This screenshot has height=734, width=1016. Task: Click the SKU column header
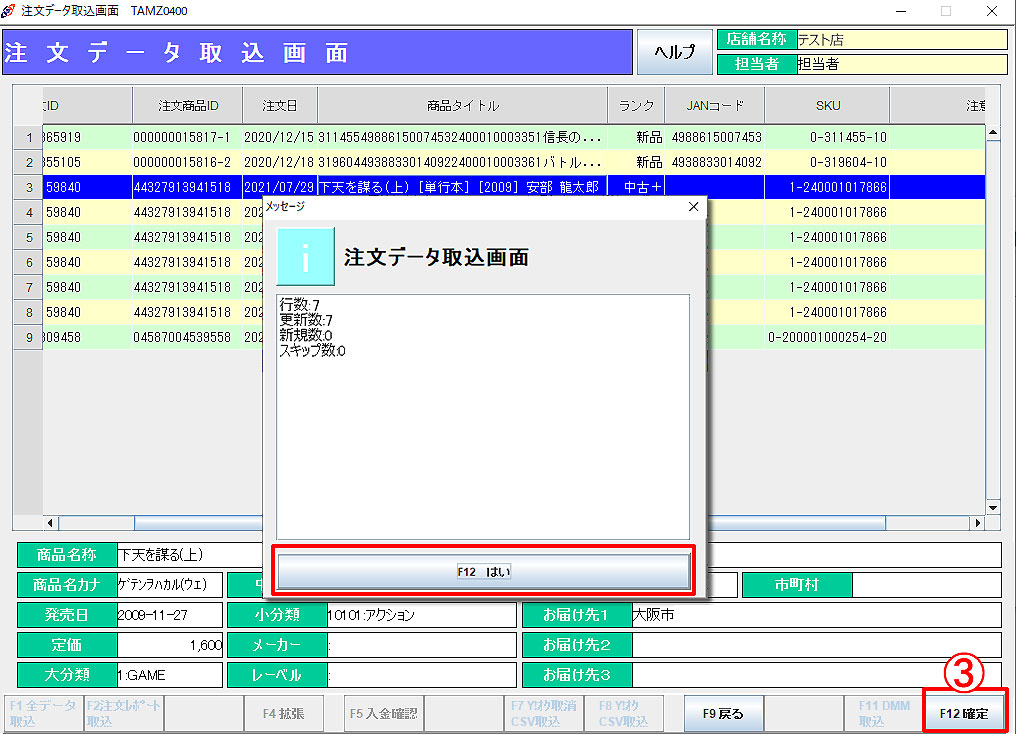[827, 105]
